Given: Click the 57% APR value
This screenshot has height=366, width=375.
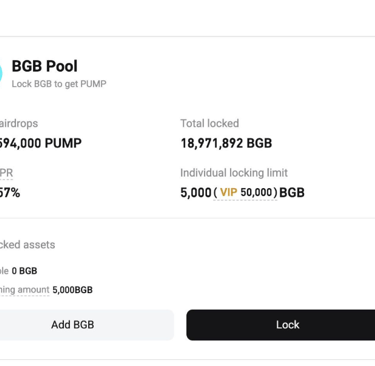Looking at the screenshot, I should pyautogui.click(x=10, y=193).
